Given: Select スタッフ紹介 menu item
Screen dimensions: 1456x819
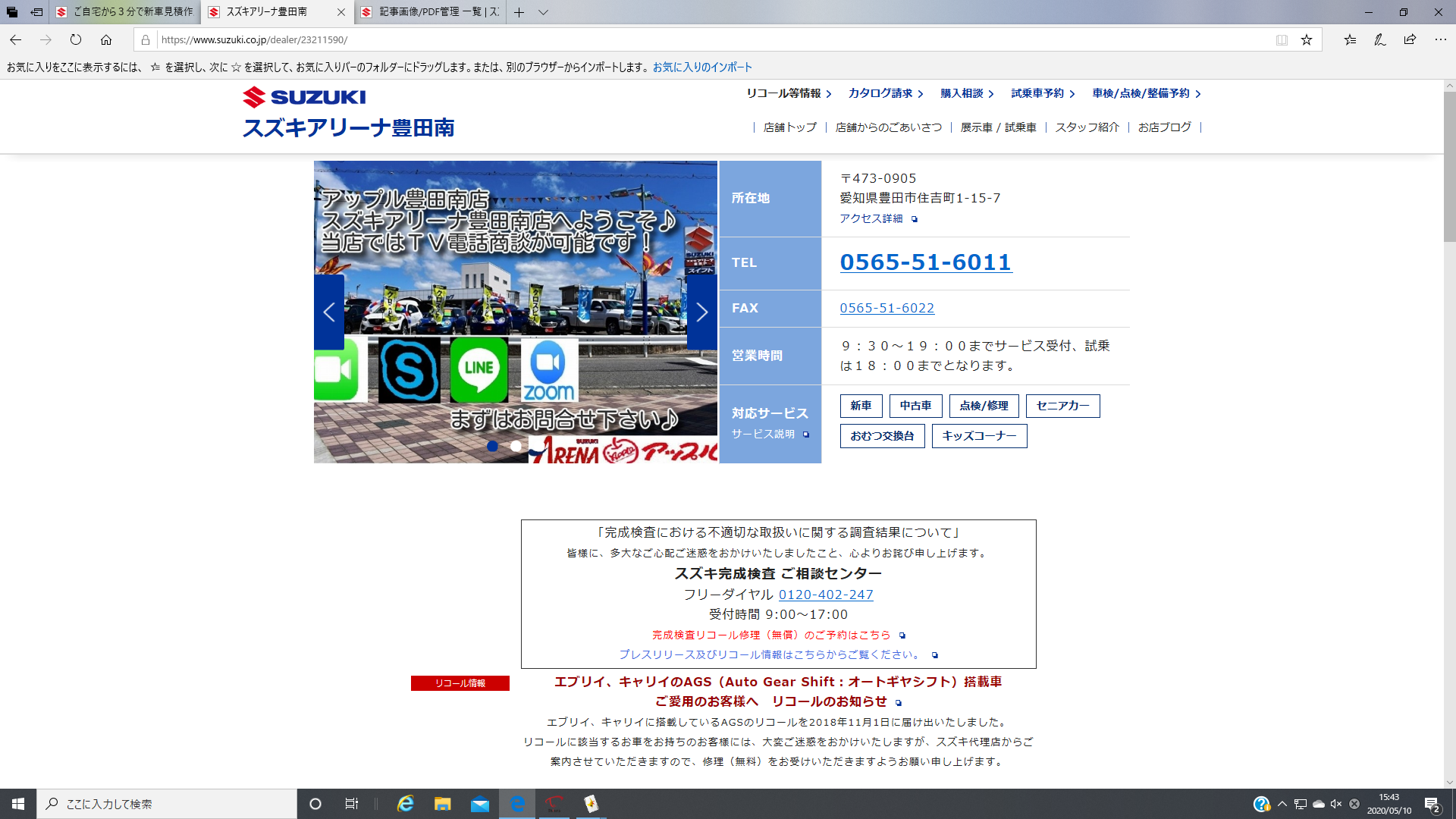Looking at the screenshot, I should 1087,127.
